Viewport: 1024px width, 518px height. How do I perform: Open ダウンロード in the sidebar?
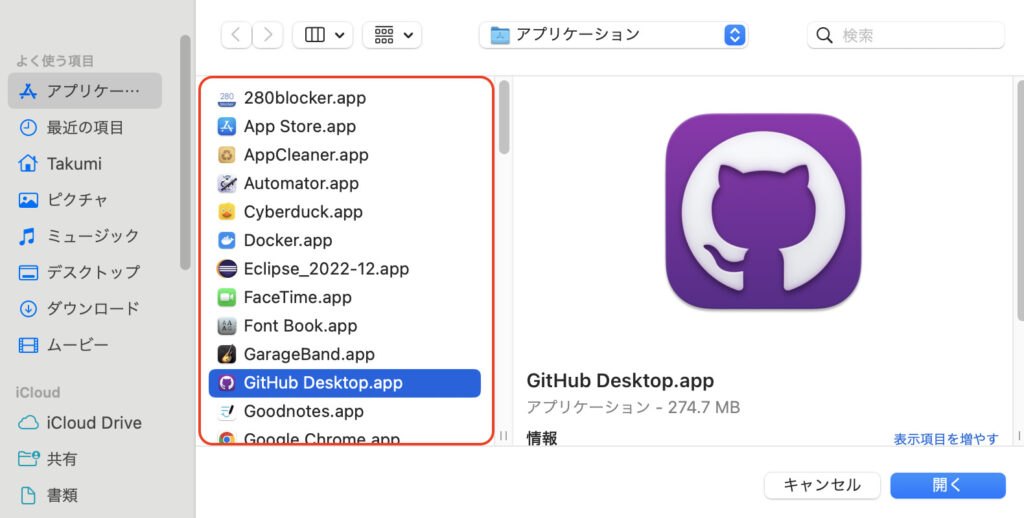click(x=85, y=308)
